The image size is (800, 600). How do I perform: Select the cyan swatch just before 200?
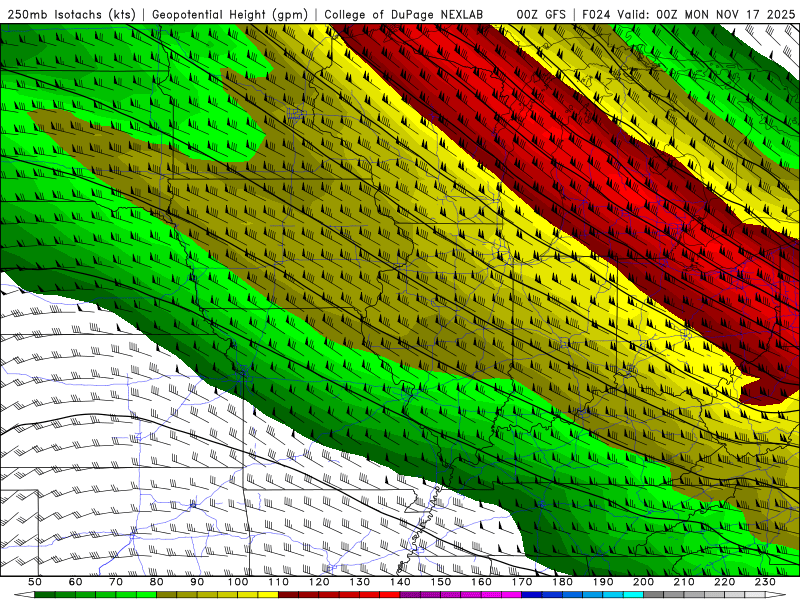633,594
